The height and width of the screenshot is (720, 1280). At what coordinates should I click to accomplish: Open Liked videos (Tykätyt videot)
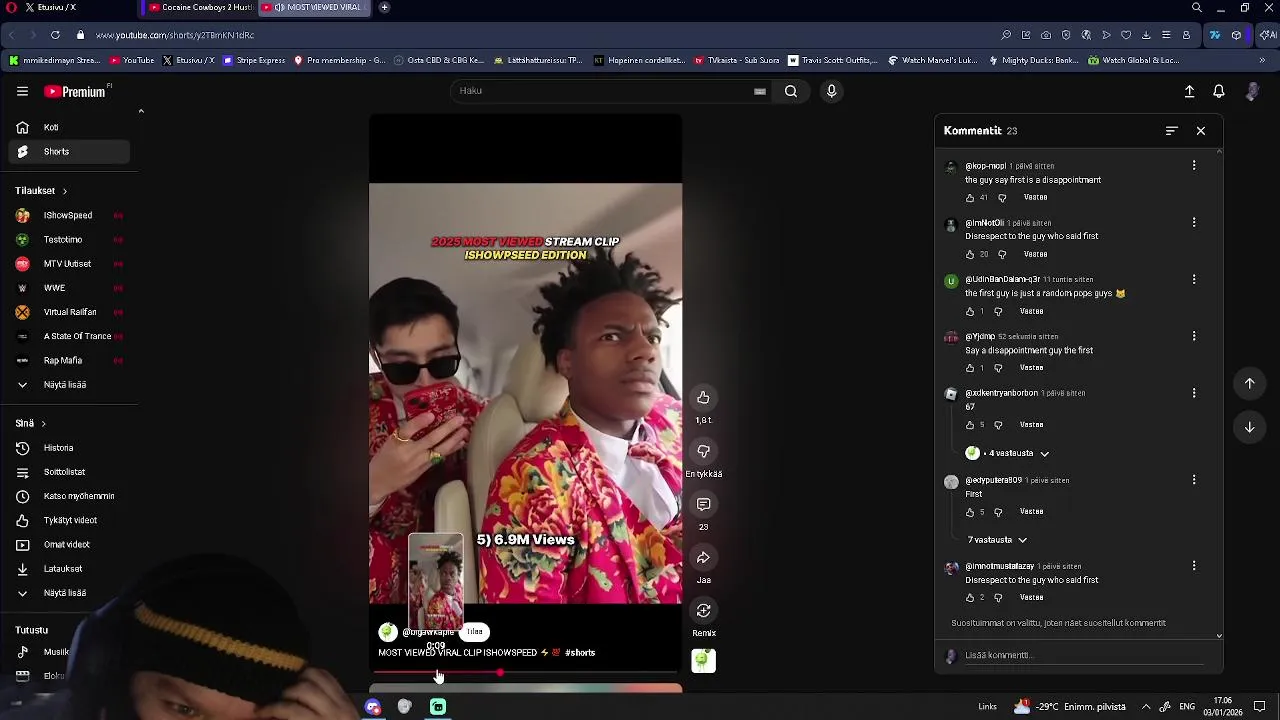(x=69, y=520)
